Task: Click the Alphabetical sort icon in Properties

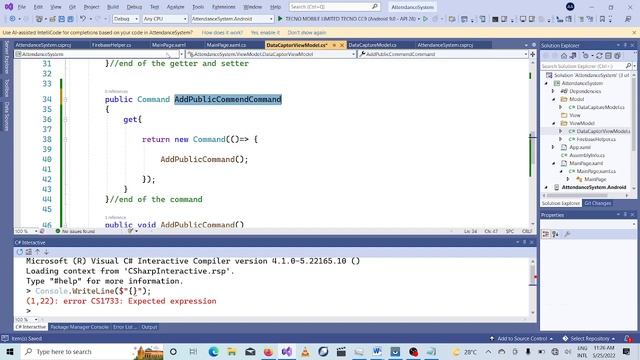Action: click(555, 234)
